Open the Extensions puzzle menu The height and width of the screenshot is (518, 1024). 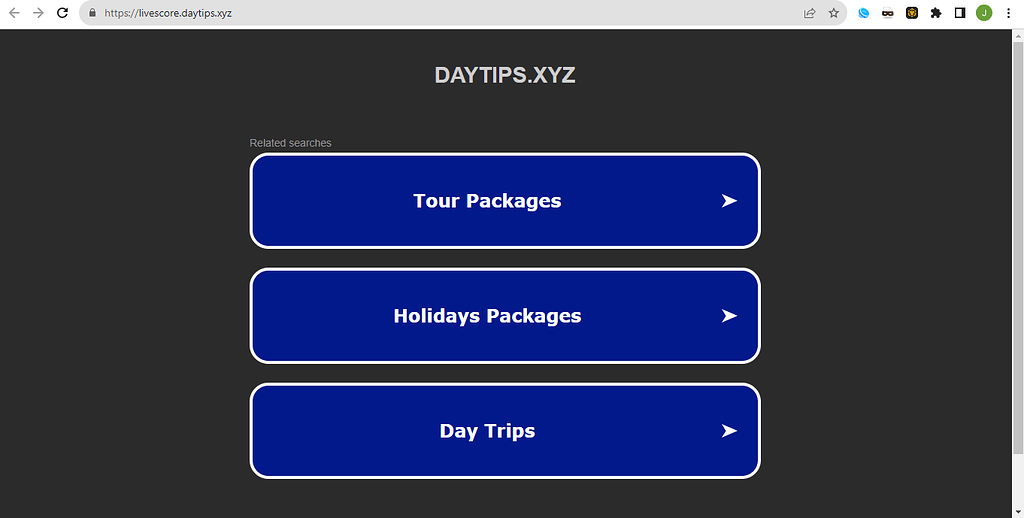pyautogui.click(x=936, y=13)
